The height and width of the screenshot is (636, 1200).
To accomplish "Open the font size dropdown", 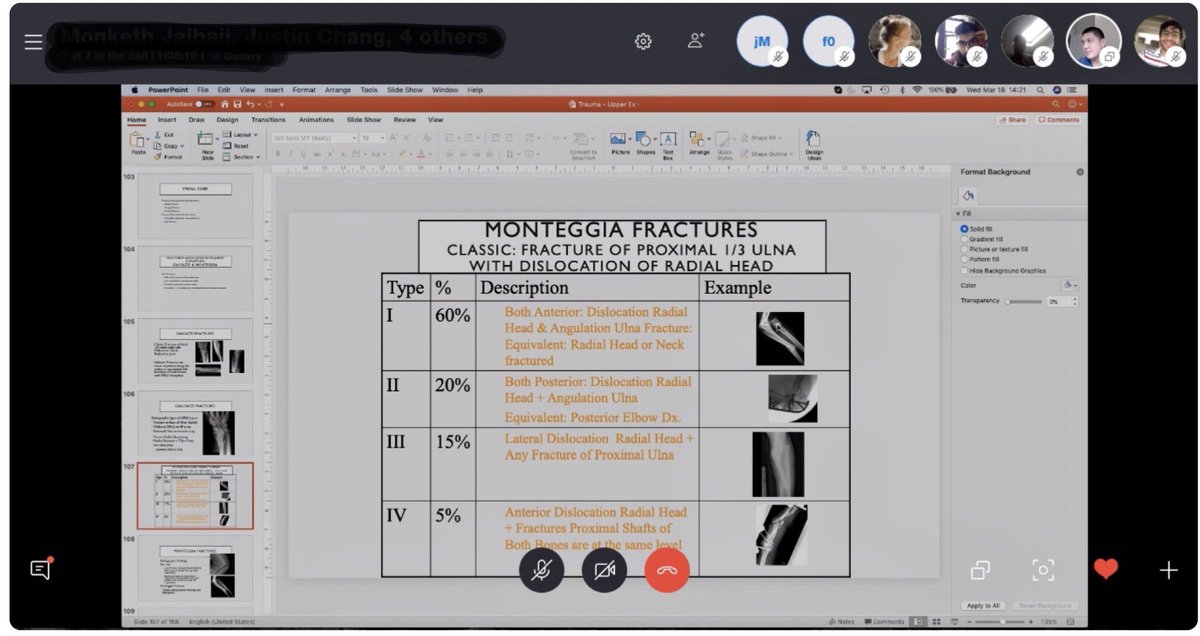I will tap(372, 138).
